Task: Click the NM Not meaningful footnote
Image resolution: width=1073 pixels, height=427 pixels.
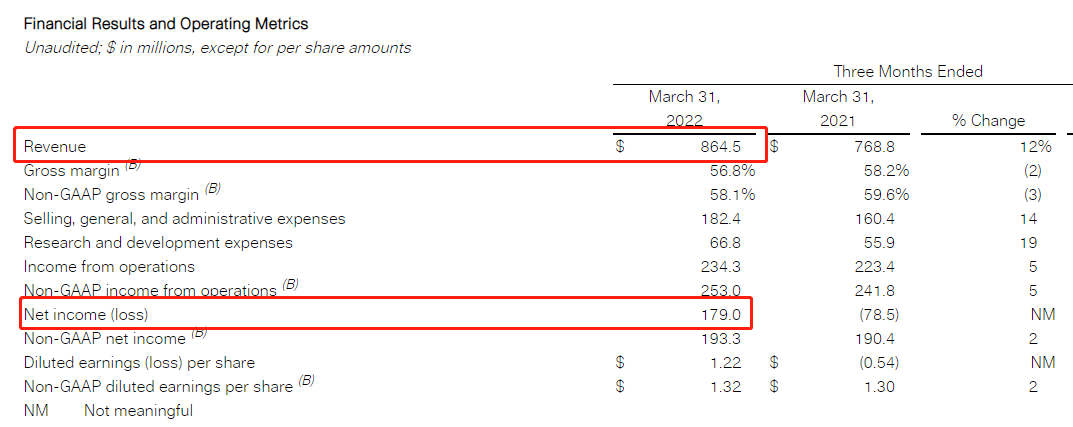Action: click(x=108, y=411)
